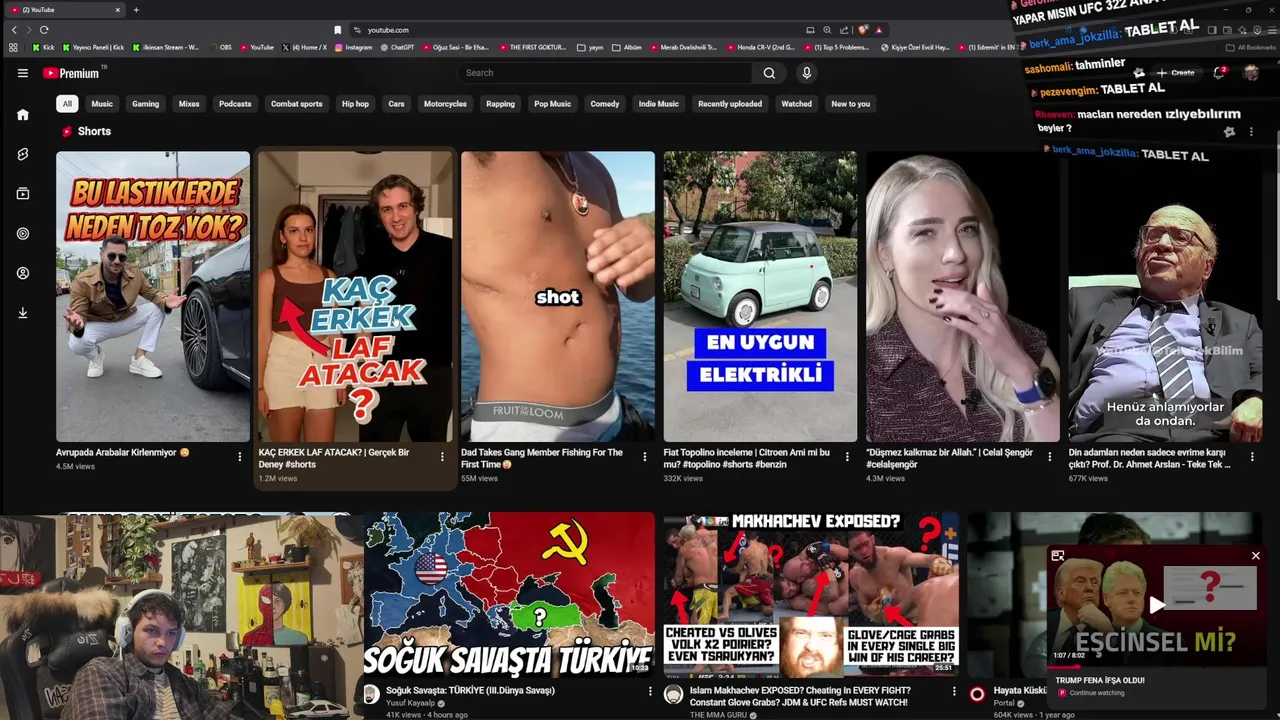Click Portal channel avatar icon
Viewport: 1280px width, 720px height.
977,694
